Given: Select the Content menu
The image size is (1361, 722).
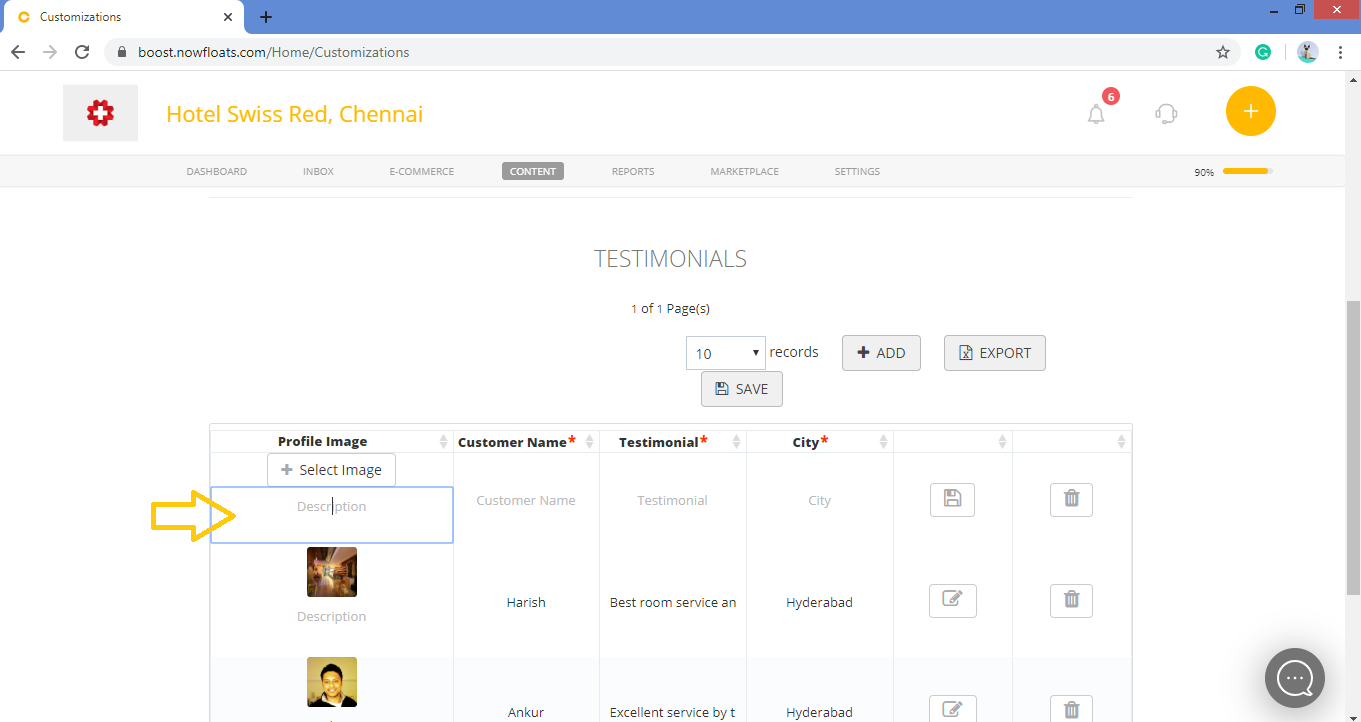Looking at the screenshot, I should (533, 171).
